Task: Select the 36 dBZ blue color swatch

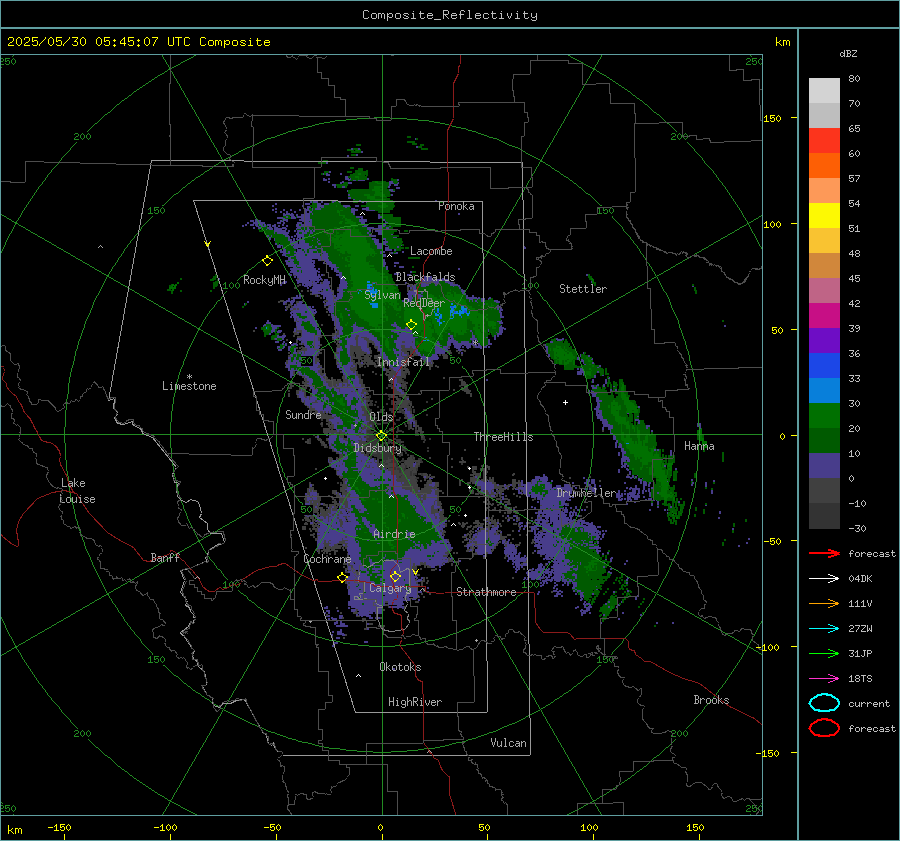Action: [x=824, y=365]
